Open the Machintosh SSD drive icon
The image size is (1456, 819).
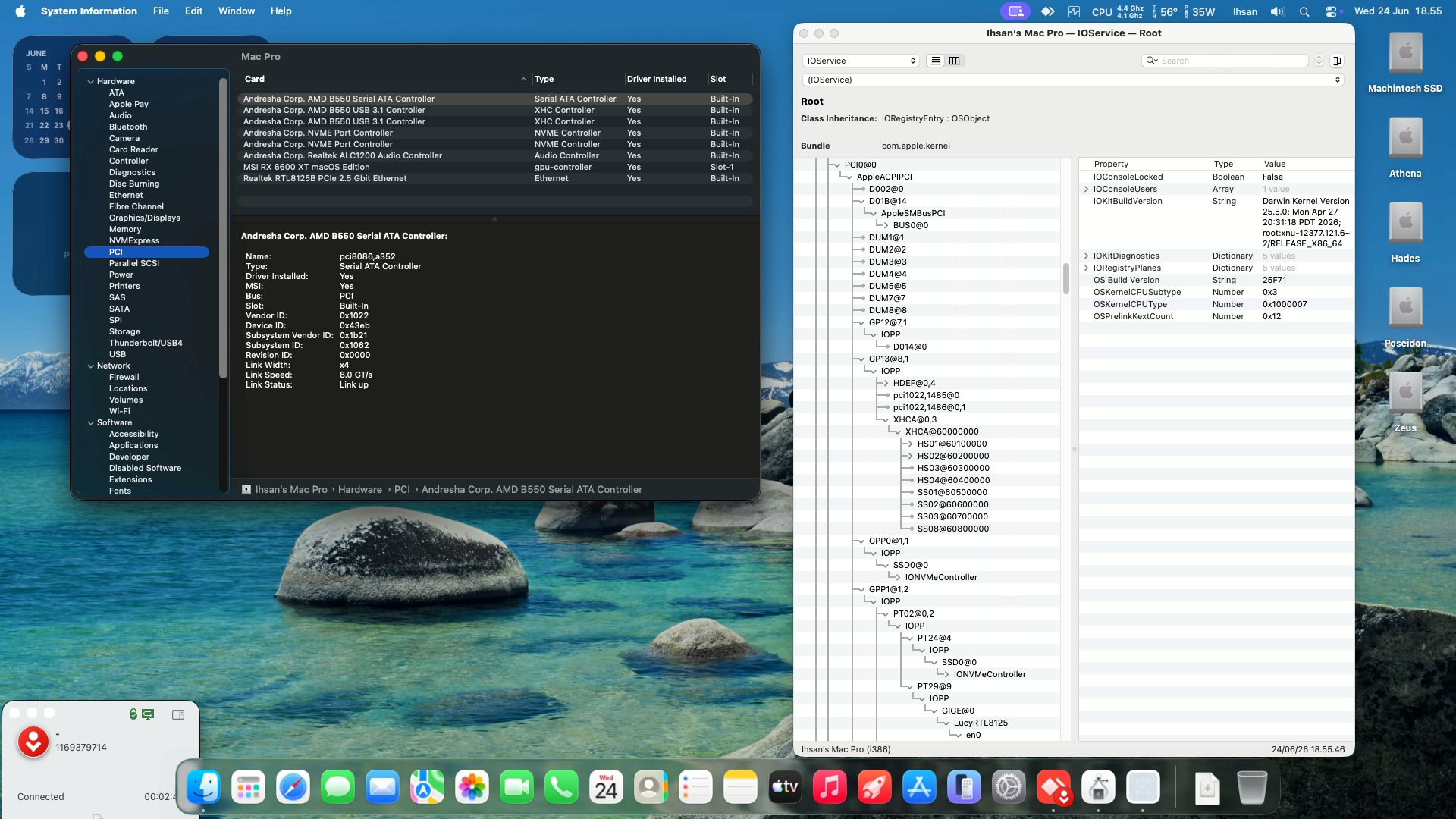1405,54
